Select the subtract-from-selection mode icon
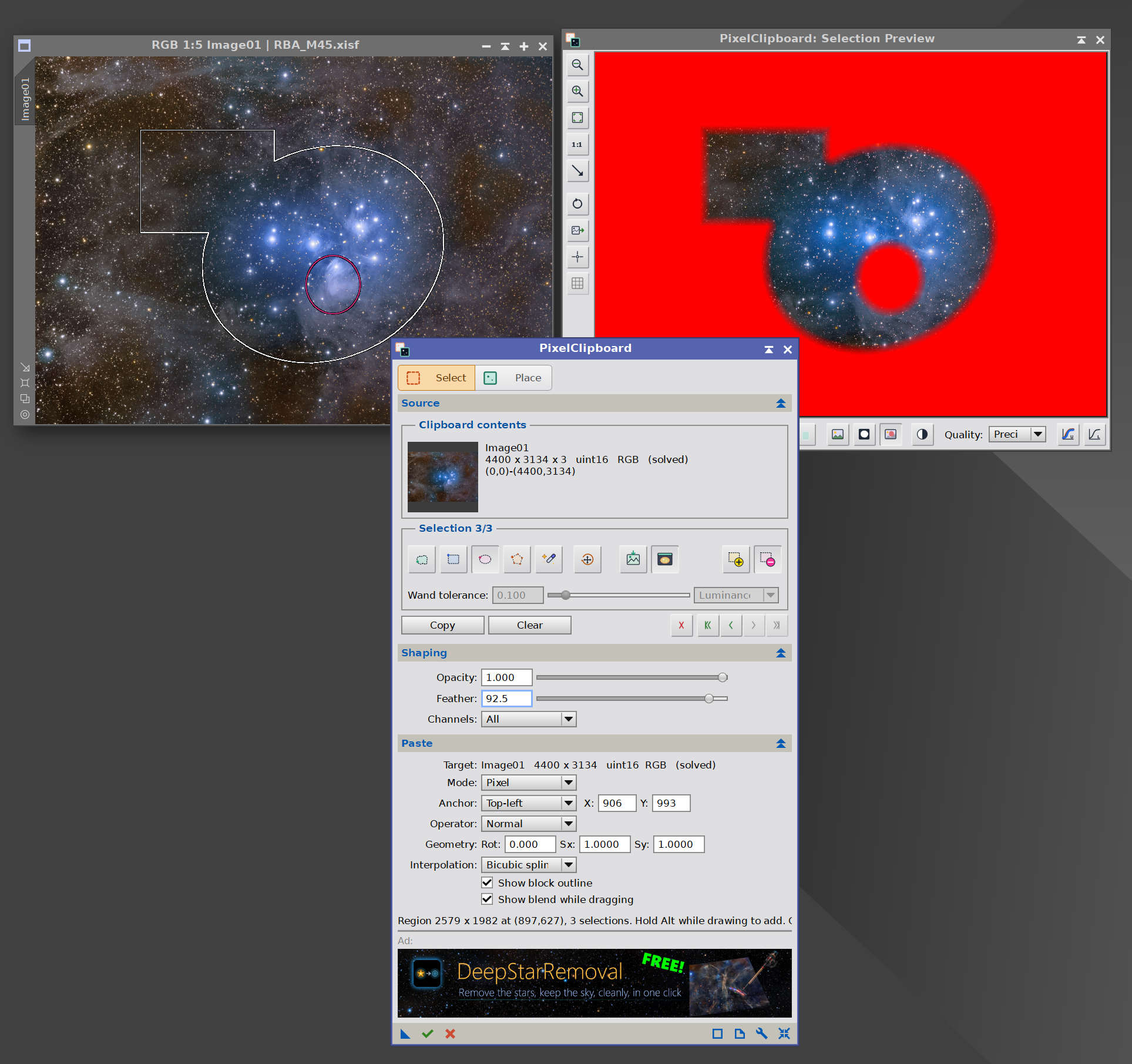Screen dimensions: 1132x1064 click(x=767, y=559)
